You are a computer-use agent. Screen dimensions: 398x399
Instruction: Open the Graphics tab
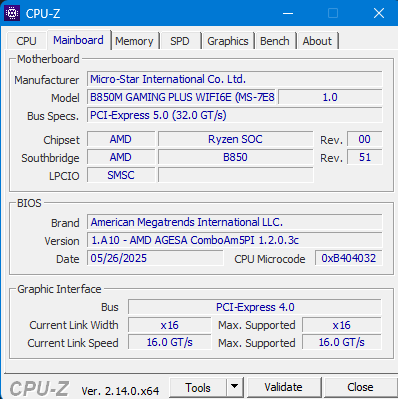(228, 41)
